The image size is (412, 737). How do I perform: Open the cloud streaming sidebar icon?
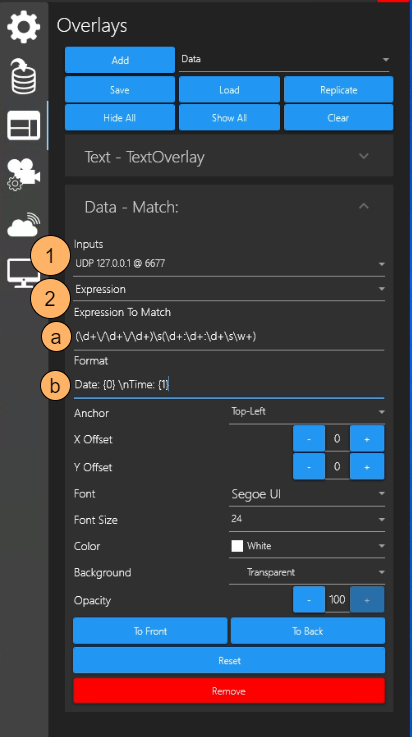coord(23,225)
